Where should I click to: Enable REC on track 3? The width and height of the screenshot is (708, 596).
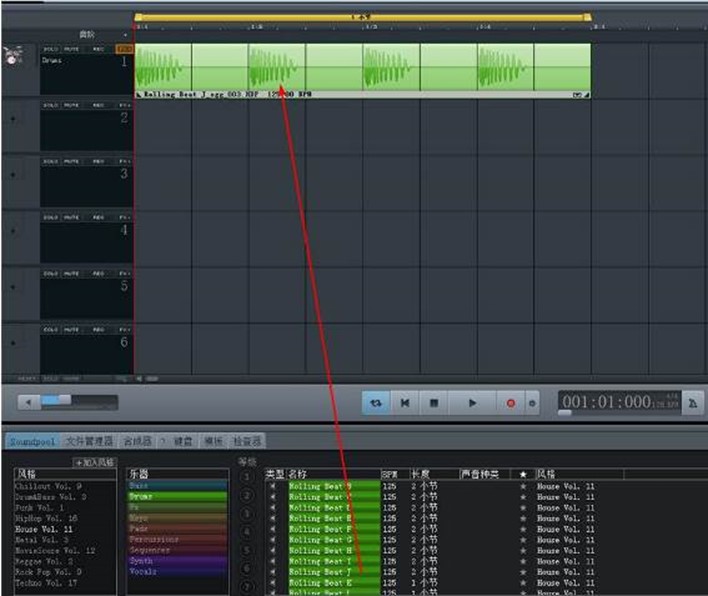point(98,161)
